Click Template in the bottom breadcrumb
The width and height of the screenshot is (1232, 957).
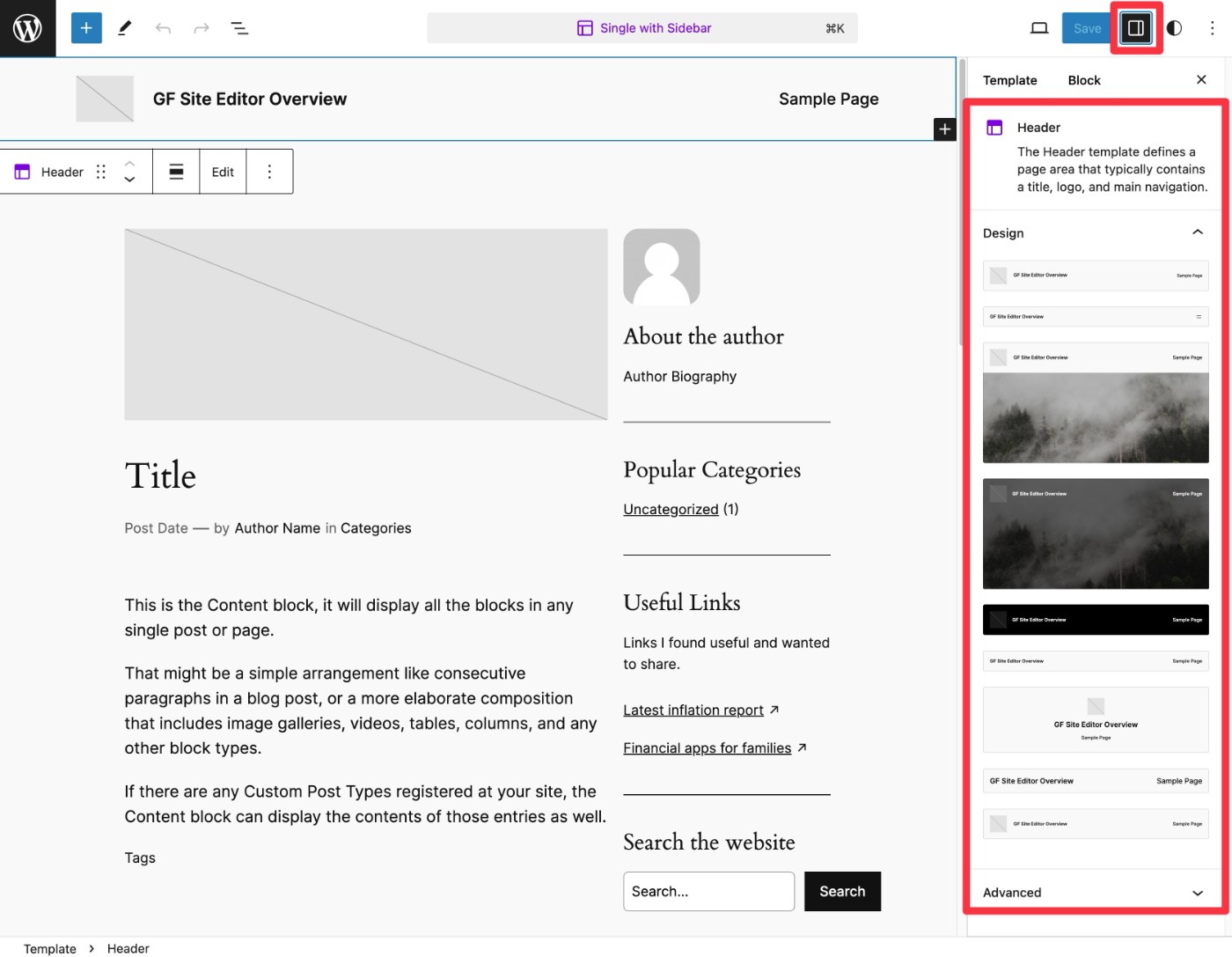(x=50, y=948)
